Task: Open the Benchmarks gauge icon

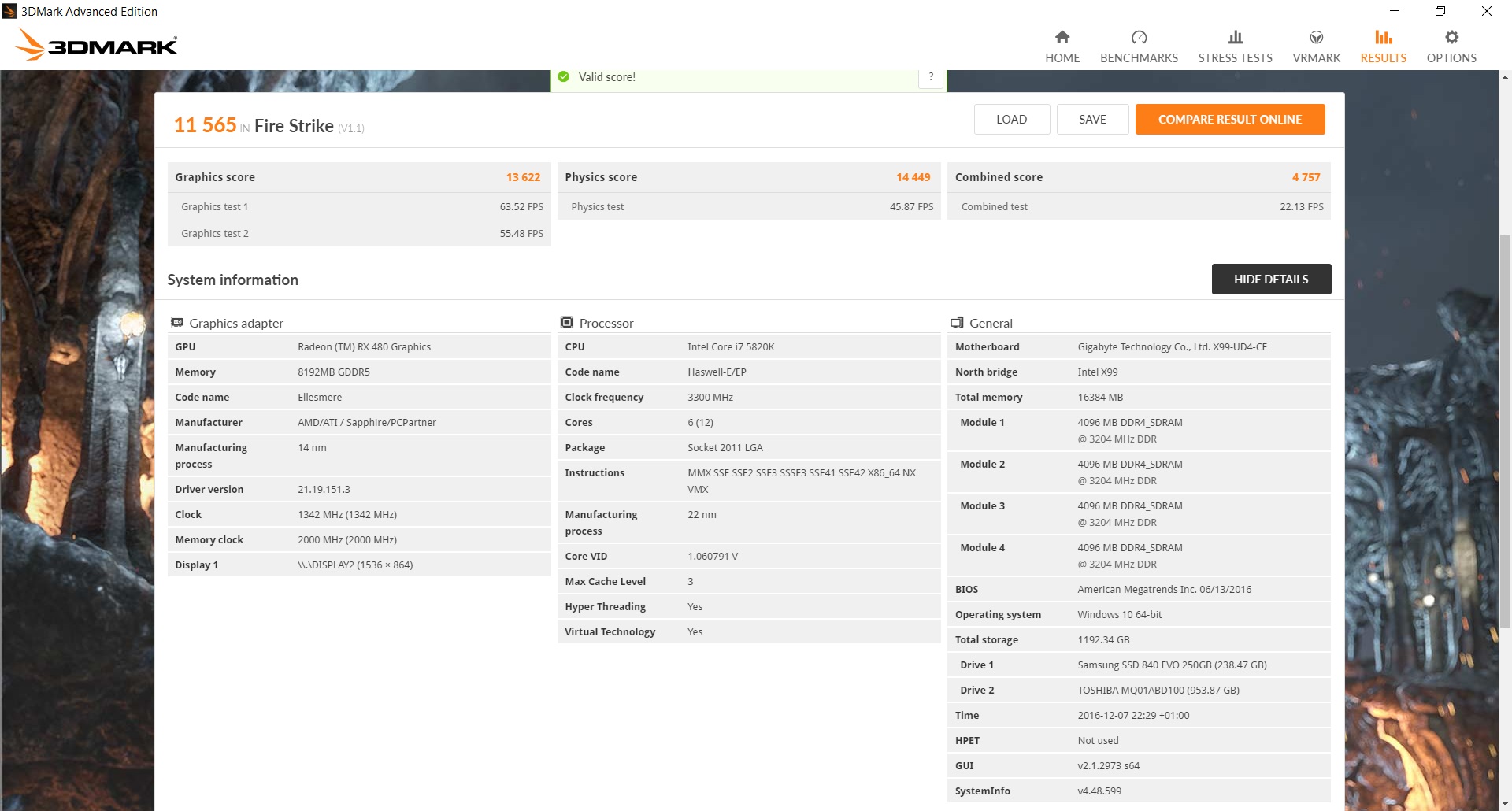Action: [1139, 37]
